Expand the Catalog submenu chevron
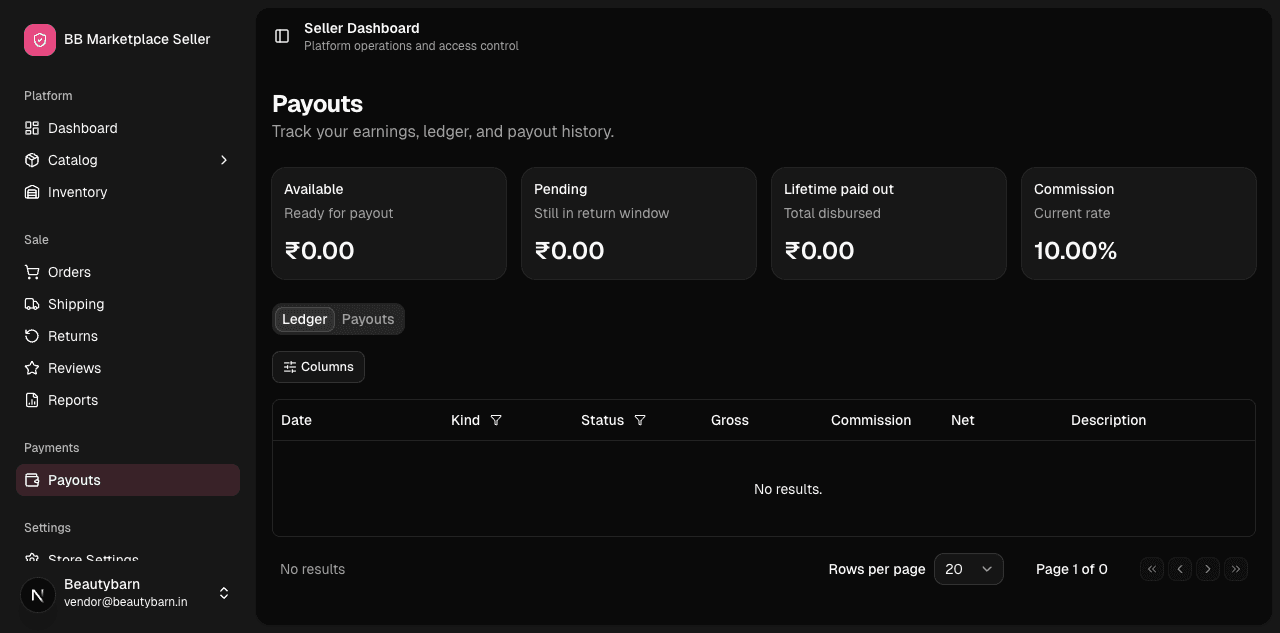1280x633 pixels. [224, 160]
